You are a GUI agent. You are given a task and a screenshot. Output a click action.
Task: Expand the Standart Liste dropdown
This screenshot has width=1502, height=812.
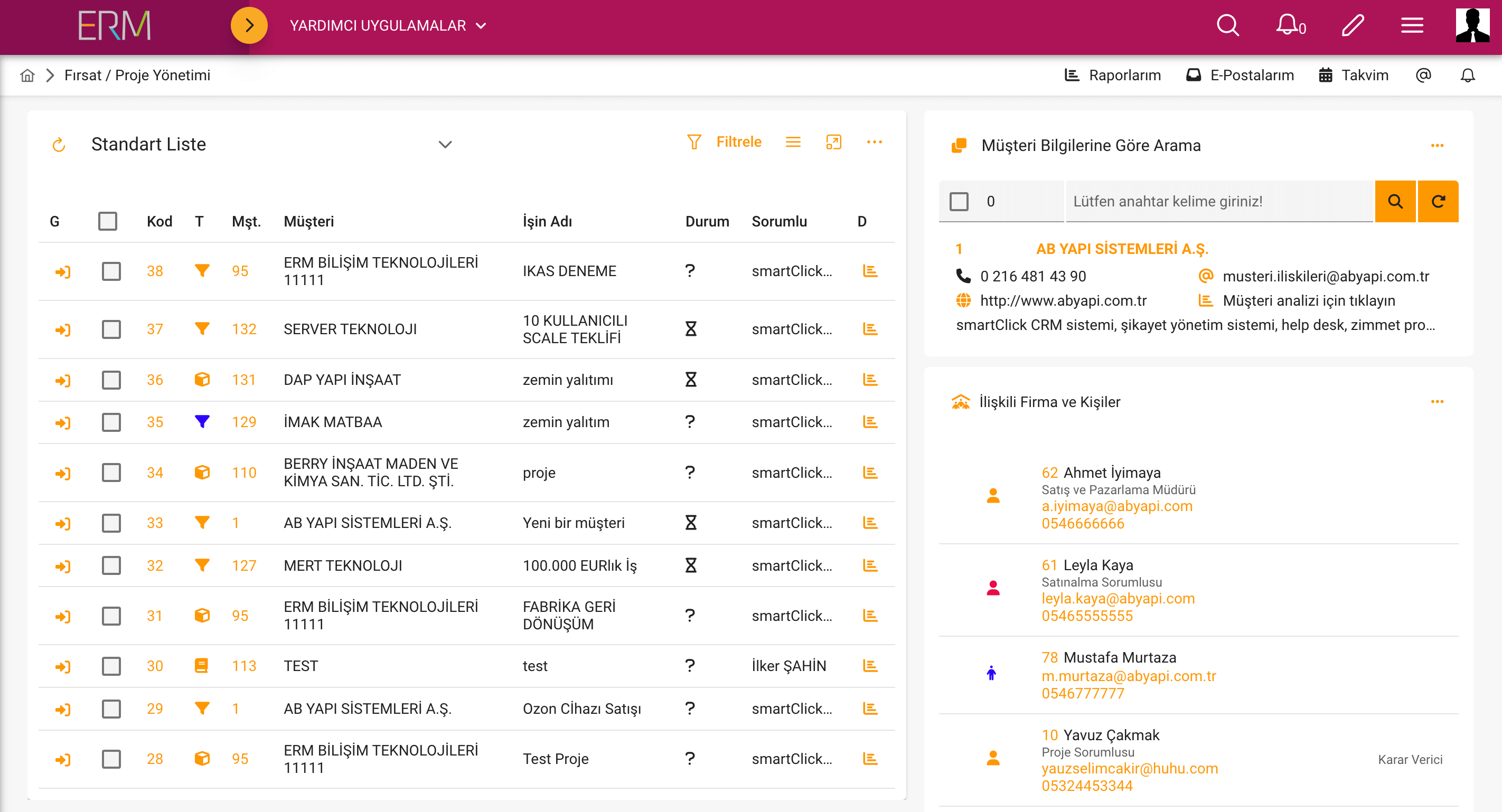coord(445,145)
